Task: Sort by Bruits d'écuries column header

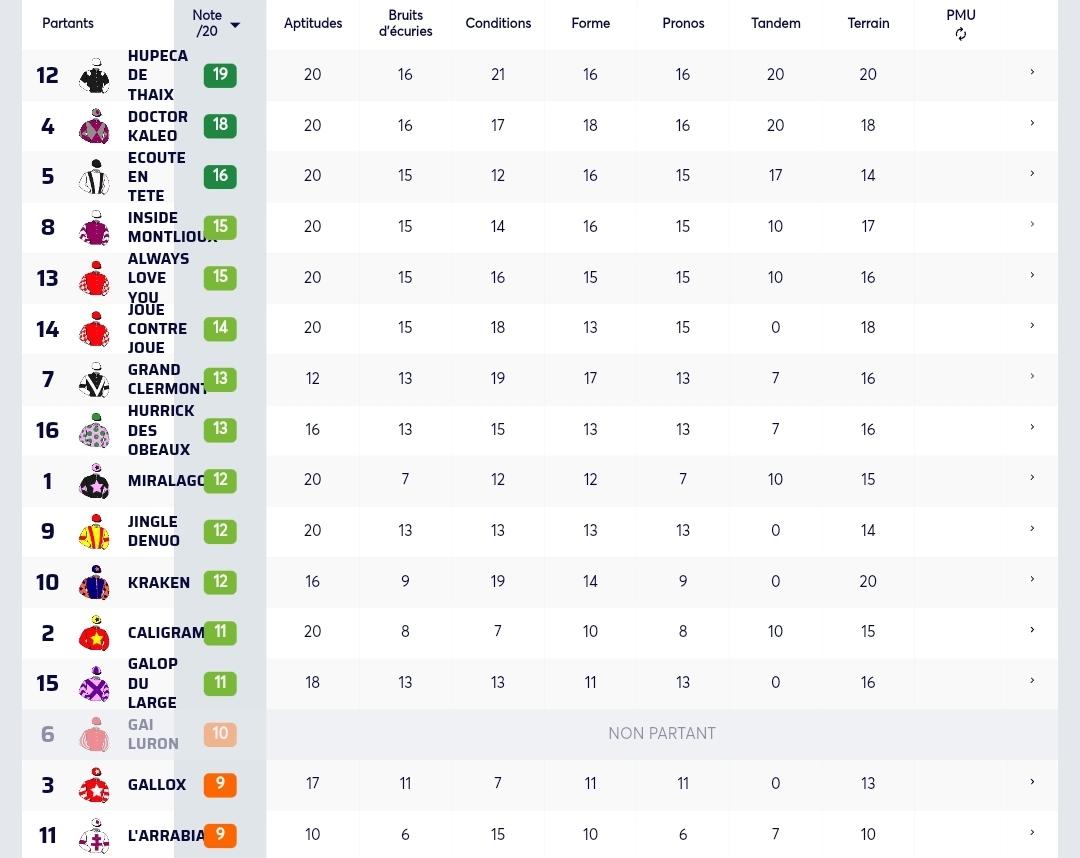Action: pos(405,23)
